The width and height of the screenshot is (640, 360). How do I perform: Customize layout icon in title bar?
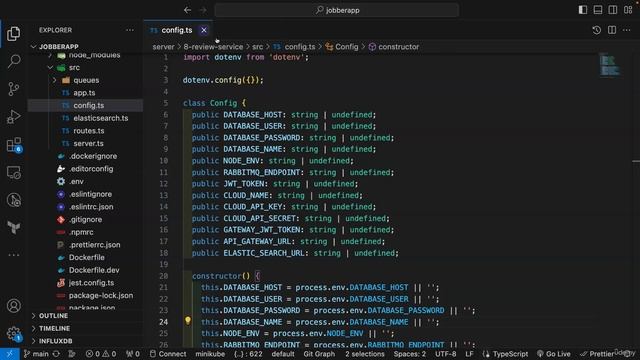628,10
